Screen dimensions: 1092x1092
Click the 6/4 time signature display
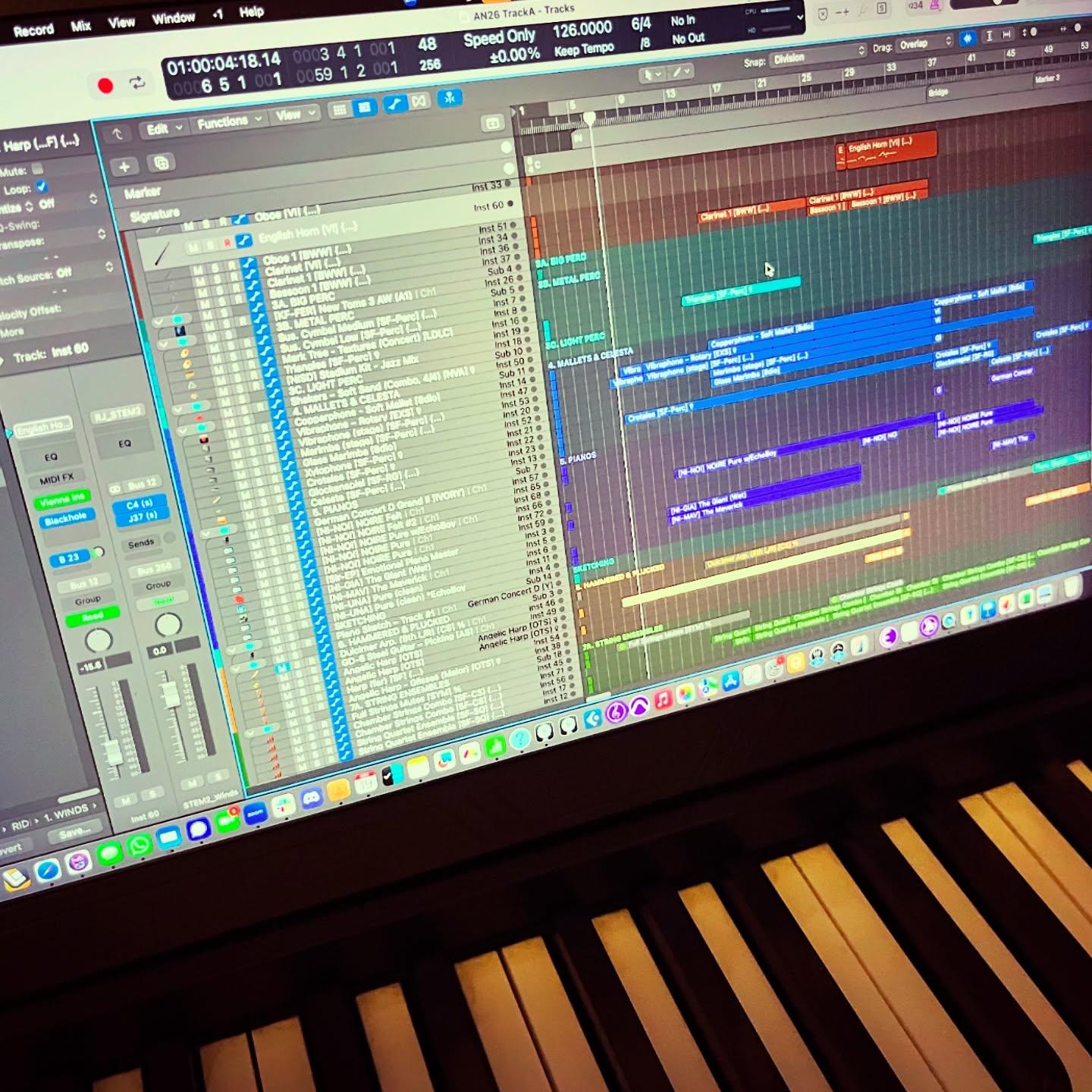pos(641,24)
